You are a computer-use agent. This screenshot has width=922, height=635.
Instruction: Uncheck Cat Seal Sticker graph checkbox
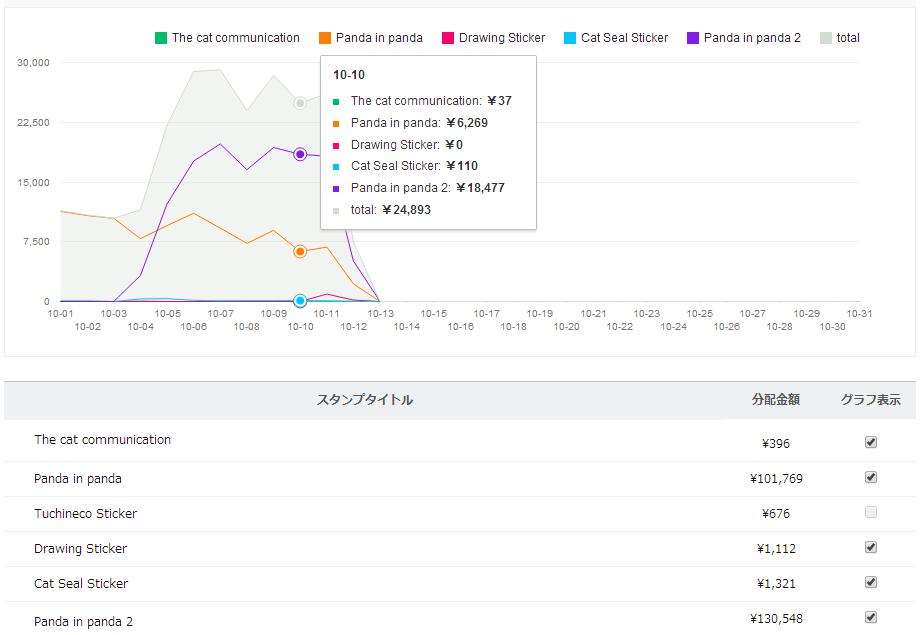871,582
